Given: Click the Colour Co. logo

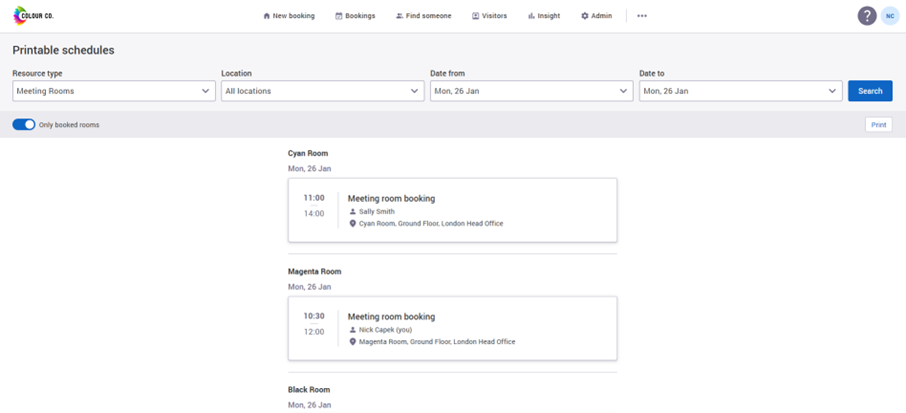Looking at the screenshot, I should click(x=33, y=16).
